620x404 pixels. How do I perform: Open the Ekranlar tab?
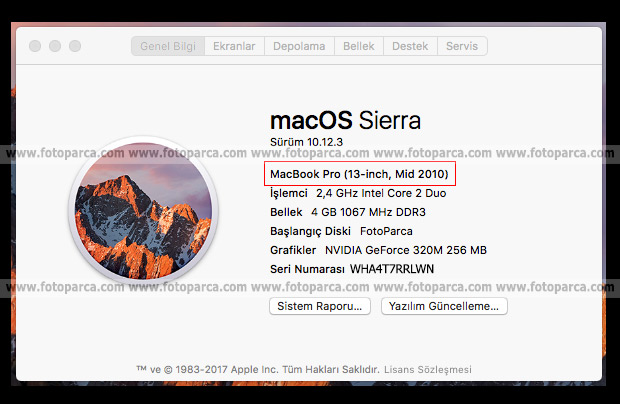click(234, 46)
